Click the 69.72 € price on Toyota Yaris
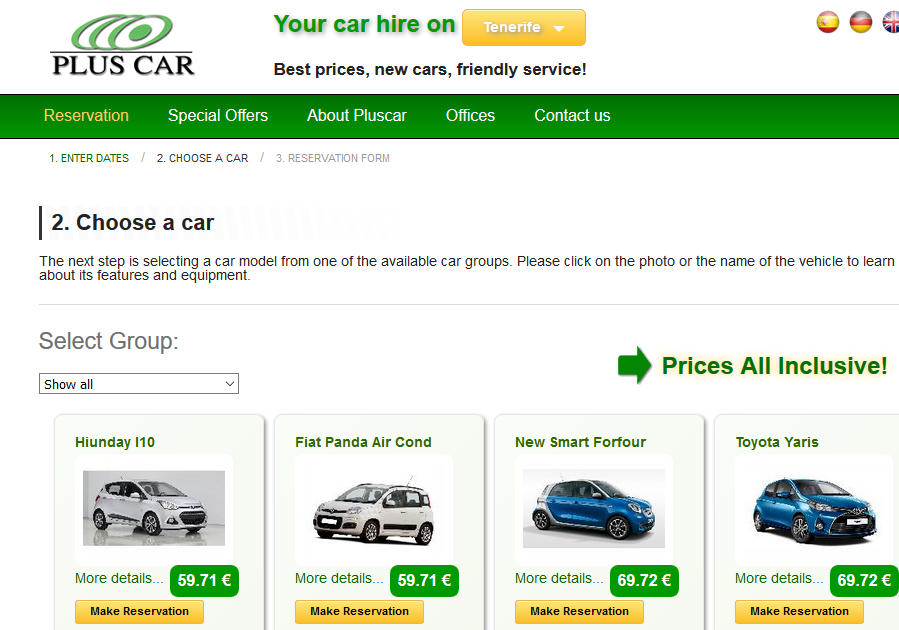 [864, 581]
